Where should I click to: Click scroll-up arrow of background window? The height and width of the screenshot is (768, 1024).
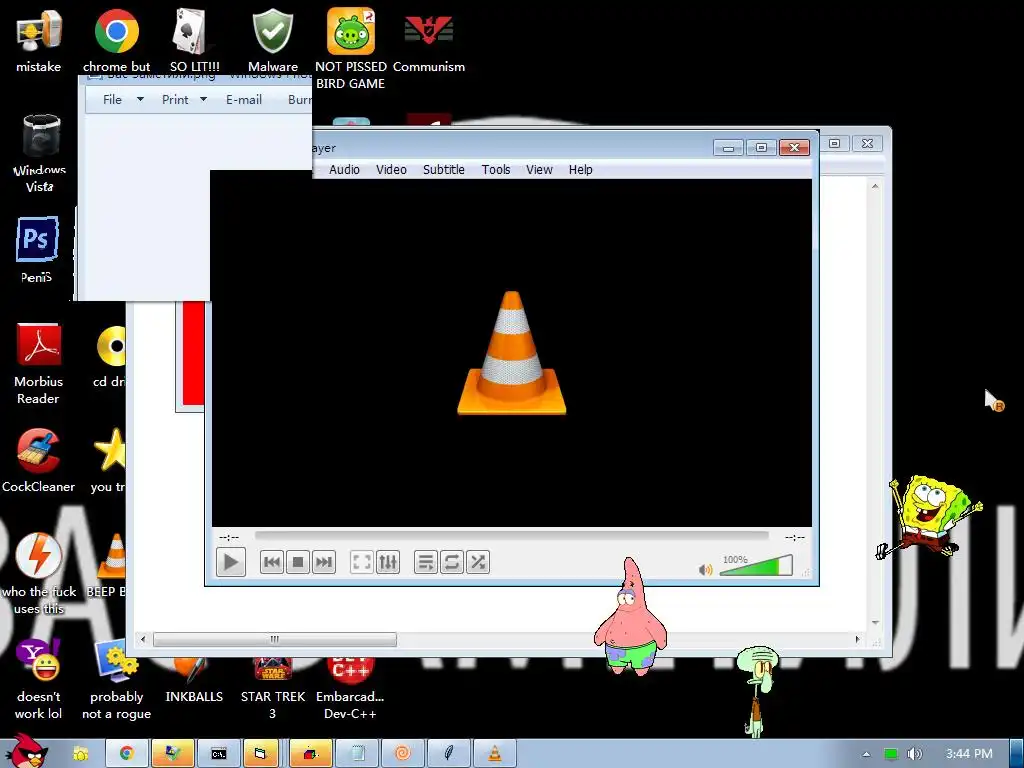click(x=875, y=186)
